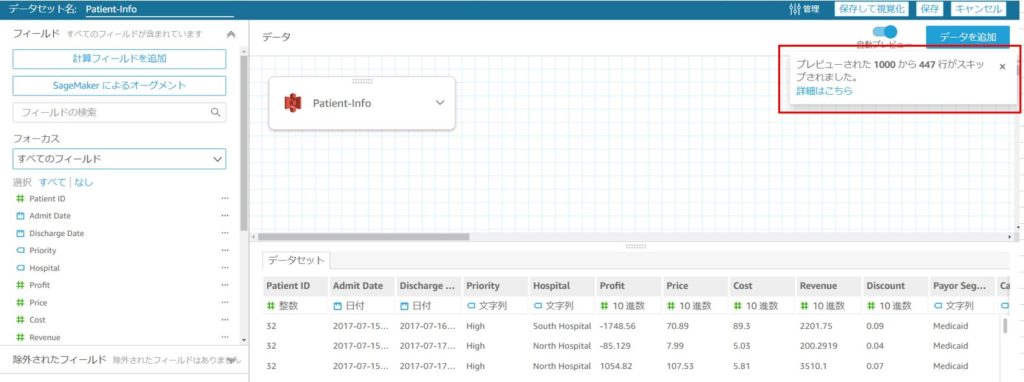
Task: Click the Revenue number type icon in field list
Action: tap(20, 337)
